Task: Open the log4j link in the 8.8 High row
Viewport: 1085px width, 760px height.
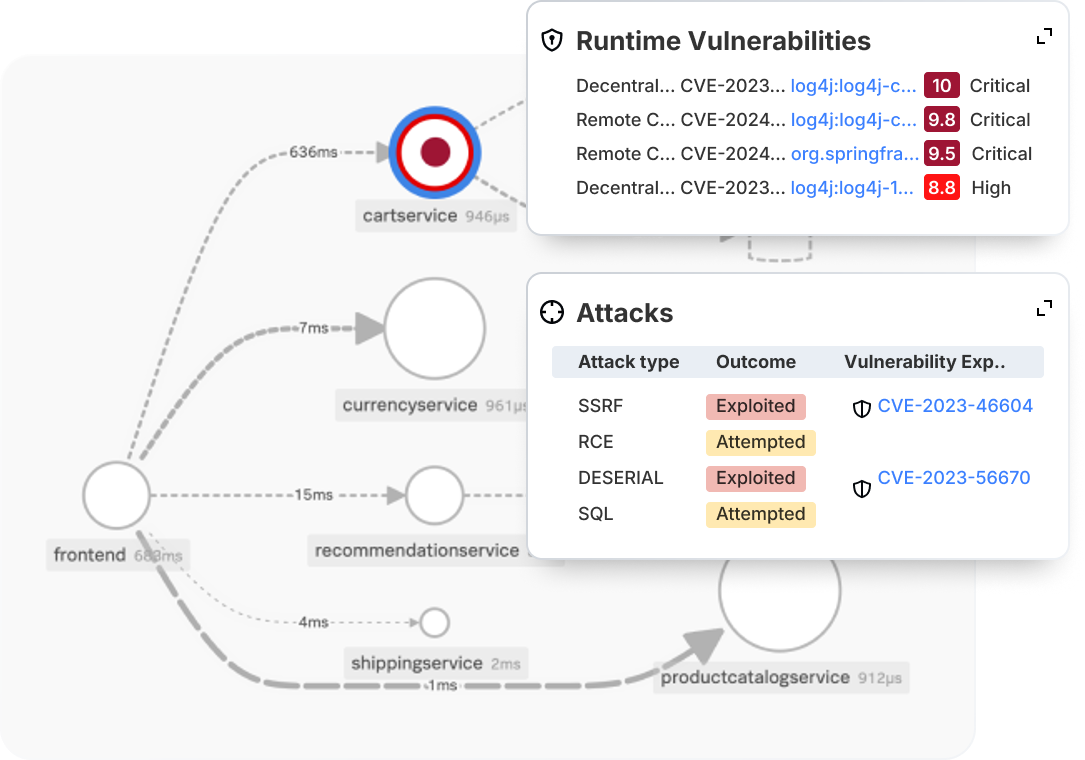Action: [852, 188]
